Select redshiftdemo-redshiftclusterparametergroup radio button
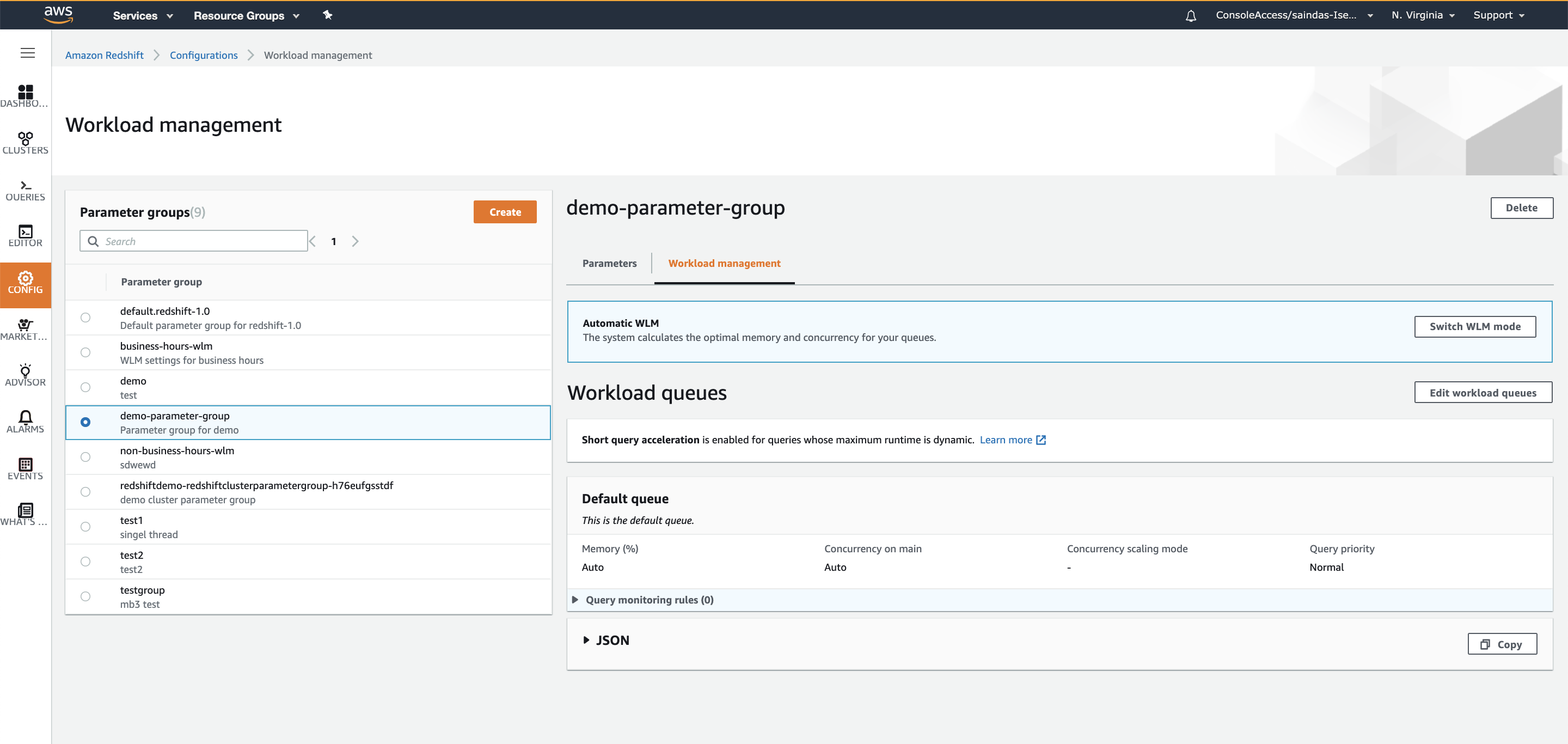Image resolution: width=1568 pixels, height=744 pixels. pyautogui.click(x=85, y=491)
